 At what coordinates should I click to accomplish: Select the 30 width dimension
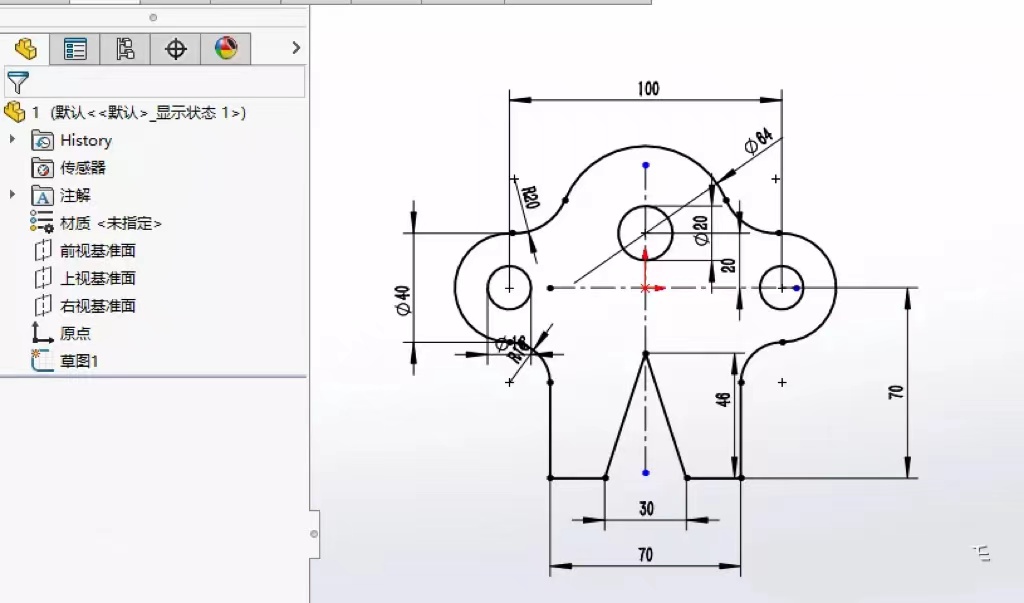[x=647, y=508]
